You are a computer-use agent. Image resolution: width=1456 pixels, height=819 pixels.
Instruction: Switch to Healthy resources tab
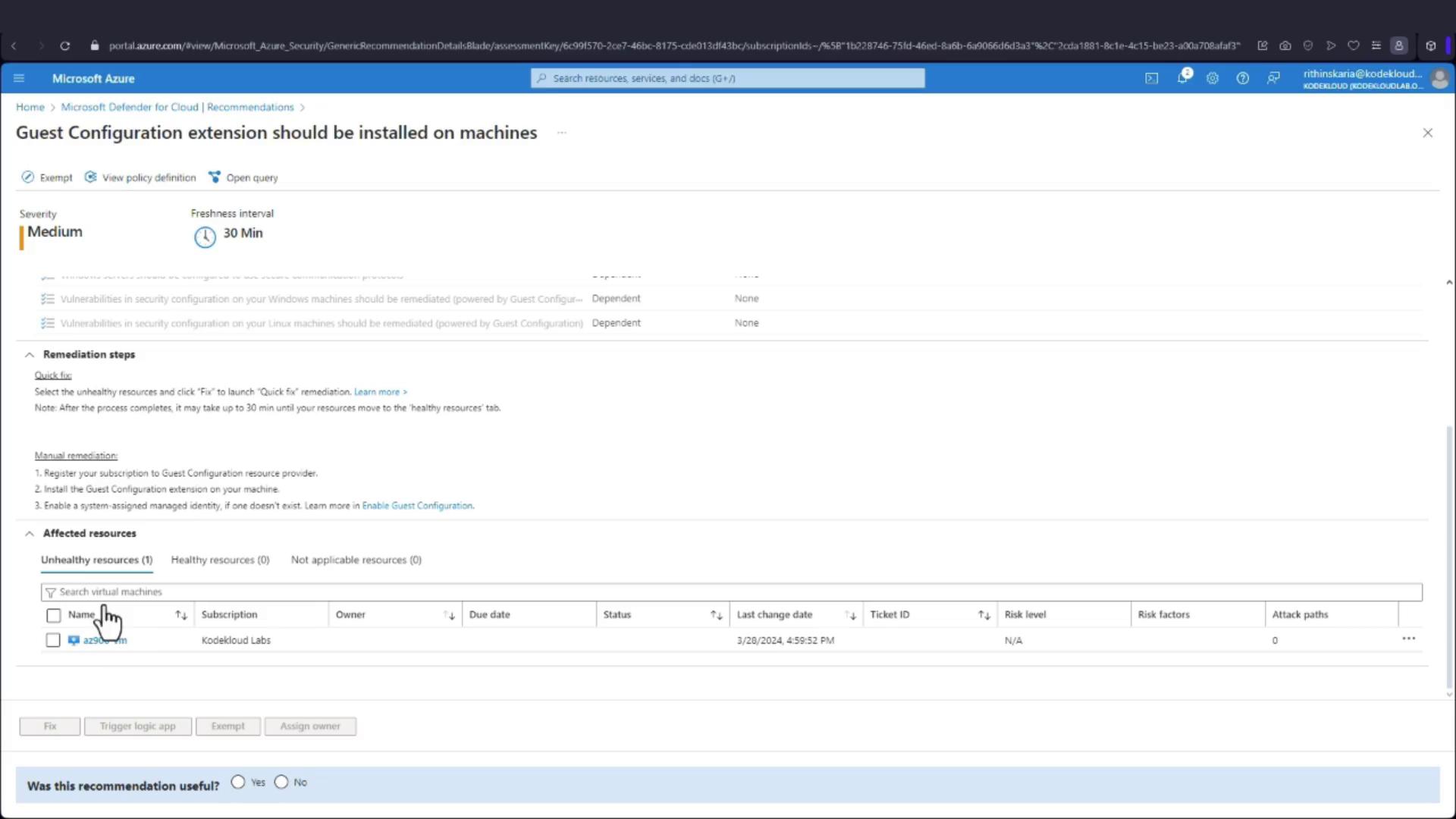click(x=220, y=560)
